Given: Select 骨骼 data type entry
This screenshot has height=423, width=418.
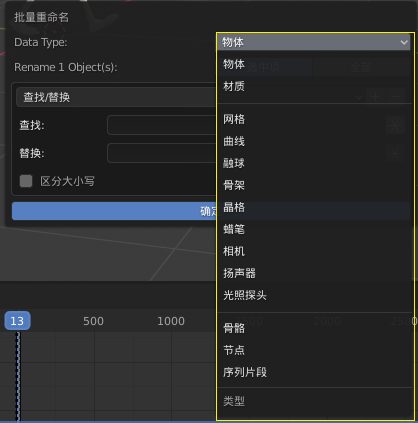Looking at the screenshot, I should pyautogui.click(x=315, y=328).
